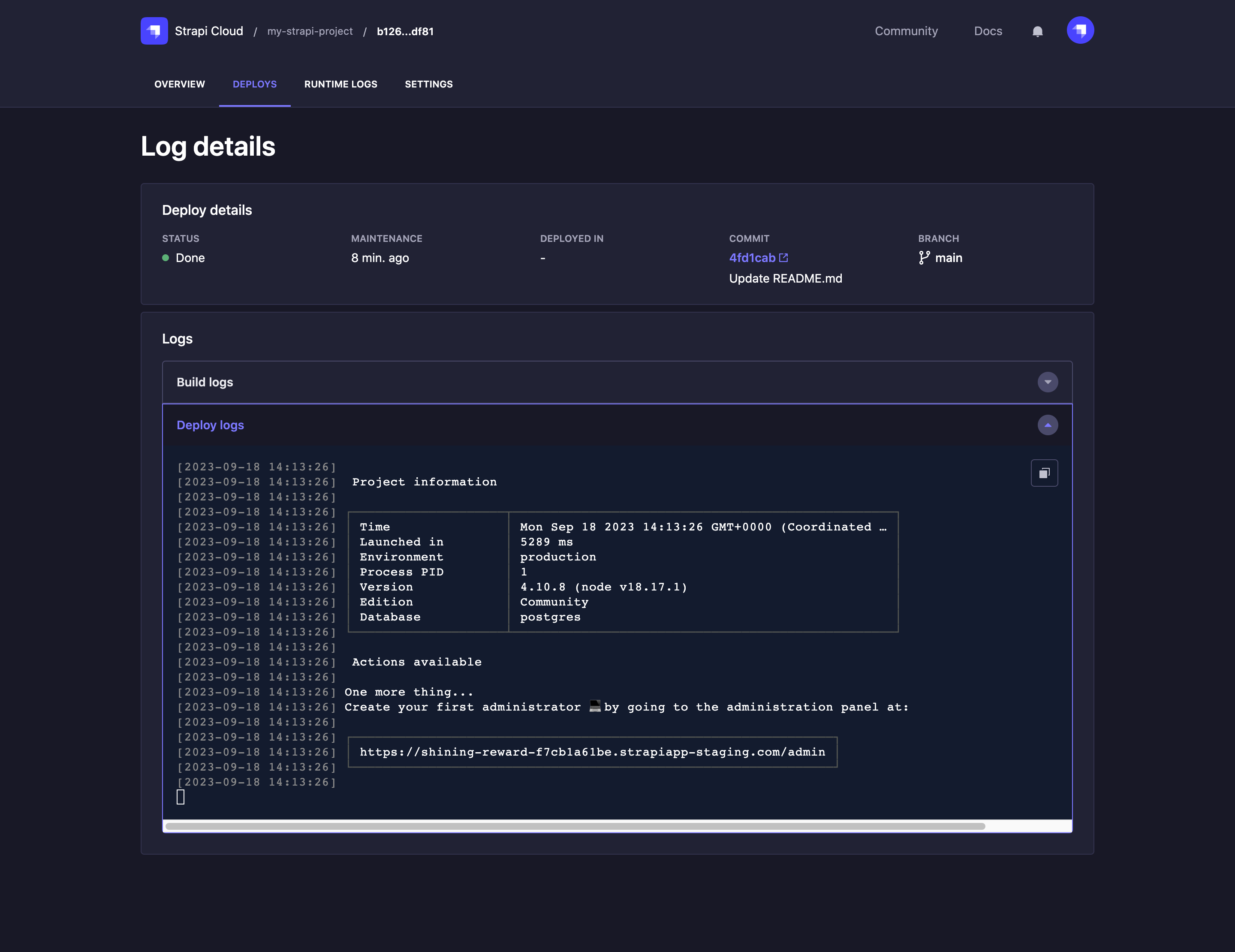Switch to the Overview tab
The image size is (1235, 952).
(180, 84)
